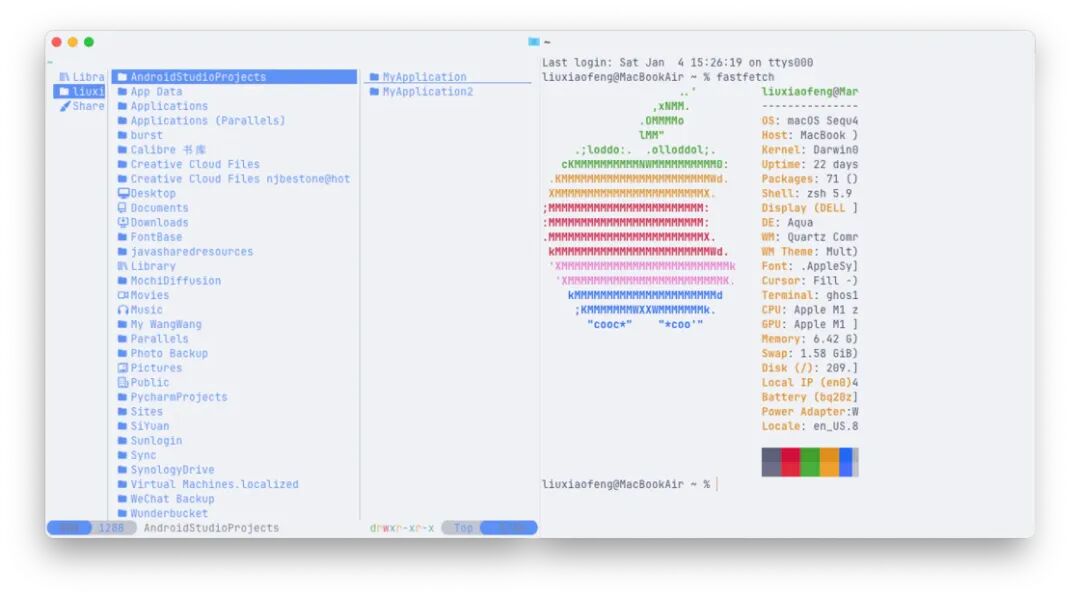Click the folder icon beside FontBase
The width and height of the screenshot is (1080, 598).
[123, 237]
